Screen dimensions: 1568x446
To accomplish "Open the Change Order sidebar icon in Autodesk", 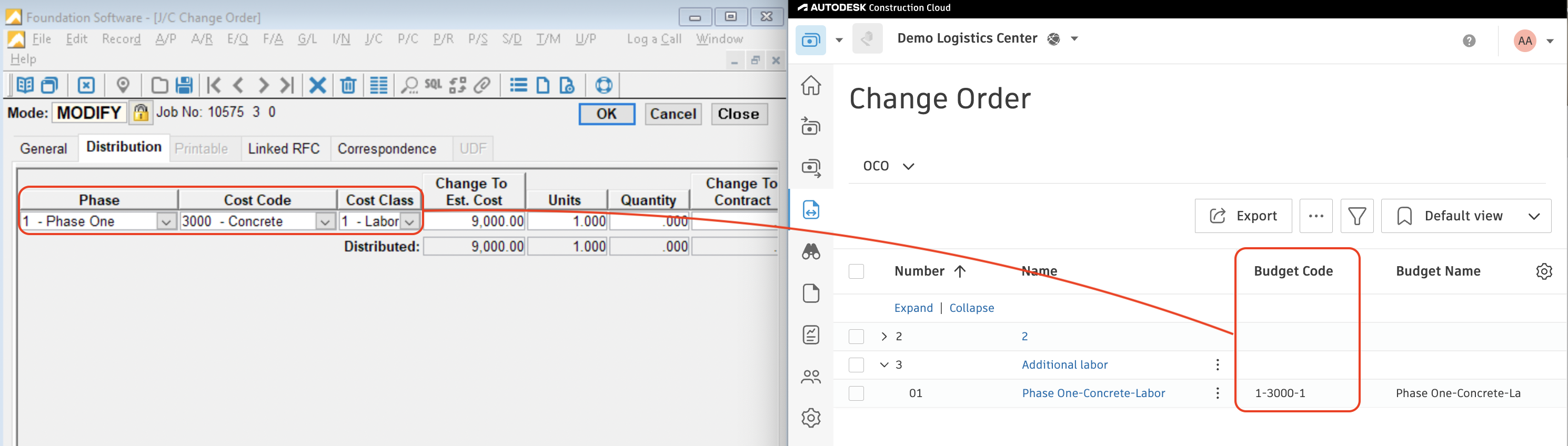I will (811, 210).
